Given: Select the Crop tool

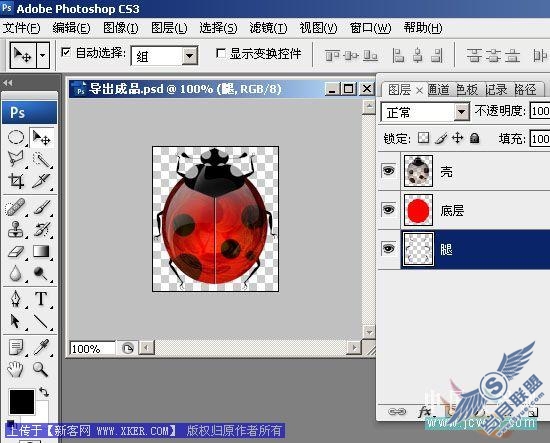Looking at the screenshot, I should point(16,181).
